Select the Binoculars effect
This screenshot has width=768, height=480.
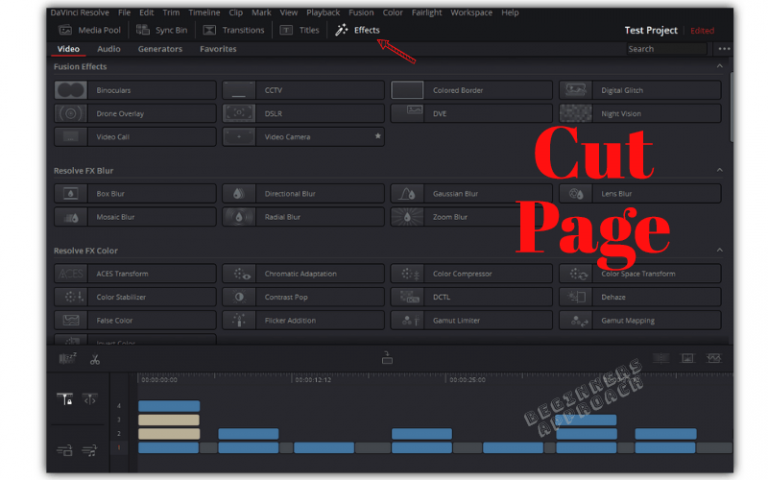[x=135, y=90]
